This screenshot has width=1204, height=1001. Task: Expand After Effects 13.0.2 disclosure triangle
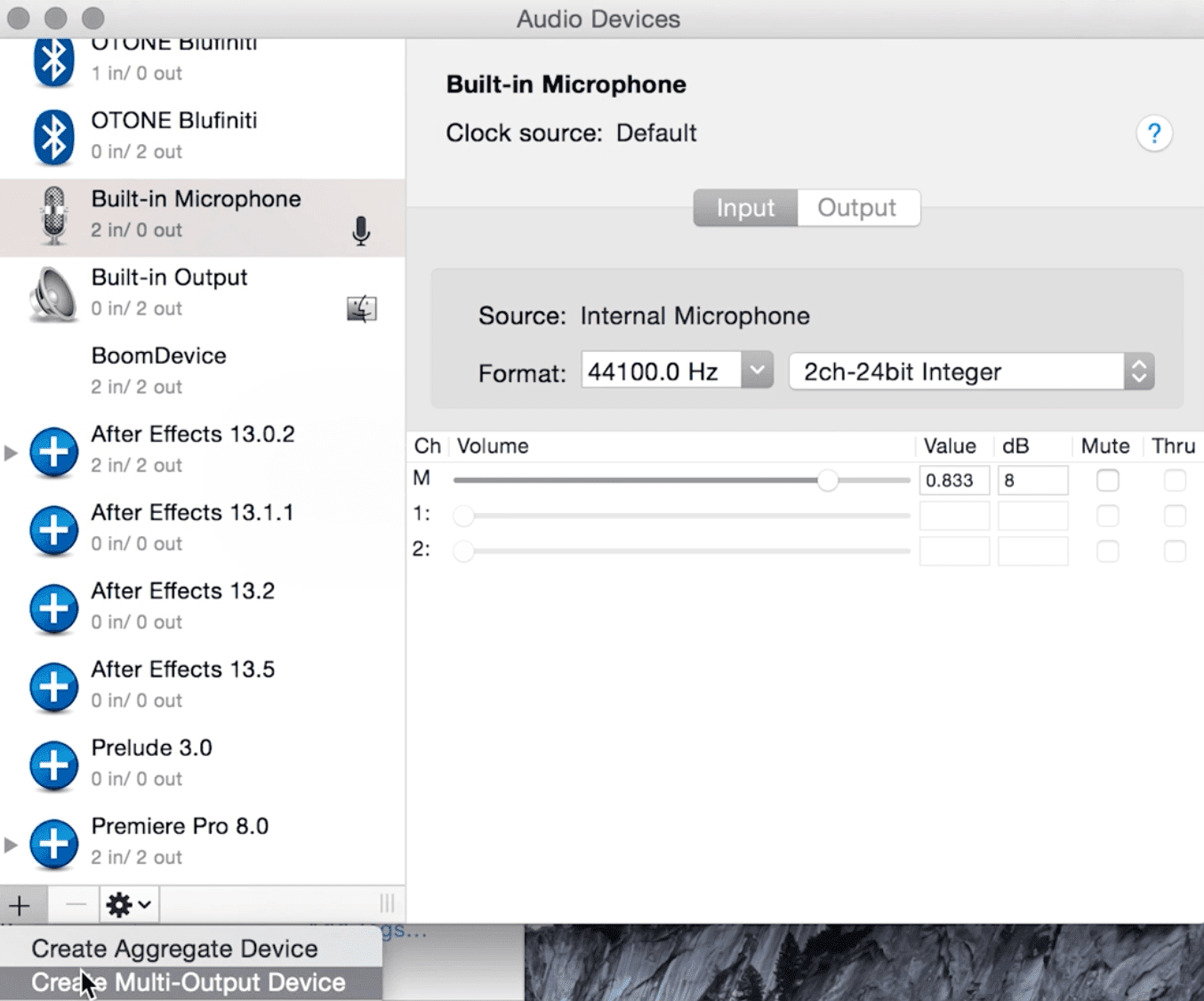pos(11,452)
